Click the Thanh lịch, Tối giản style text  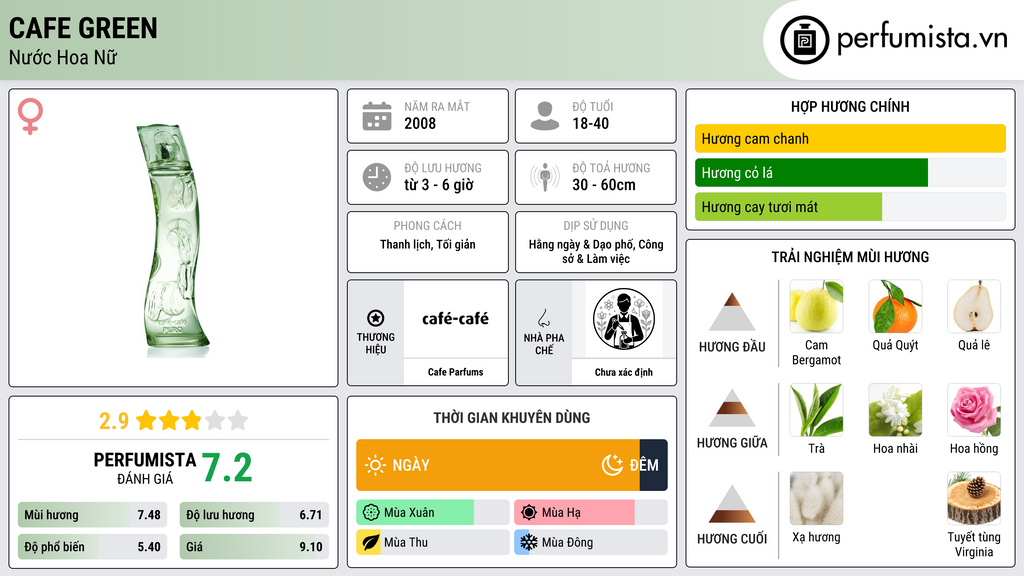(428, 244)
